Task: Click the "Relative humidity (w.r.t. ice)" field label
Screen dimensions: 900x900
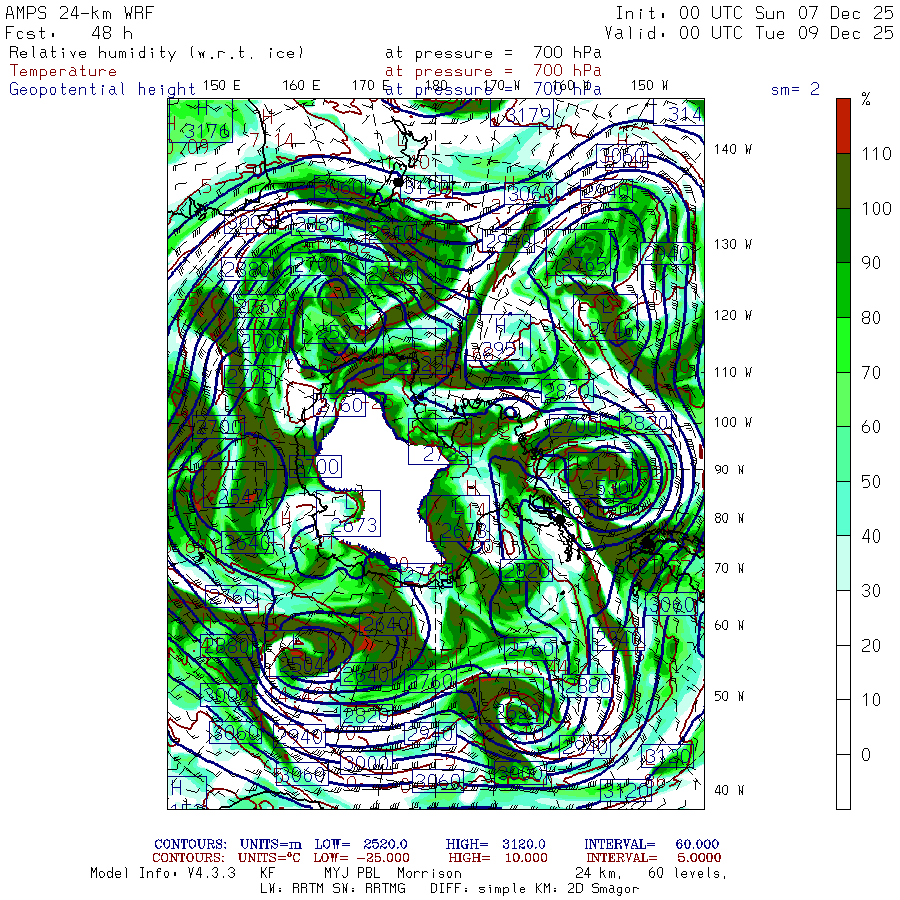Action: (x=156, y=53)
